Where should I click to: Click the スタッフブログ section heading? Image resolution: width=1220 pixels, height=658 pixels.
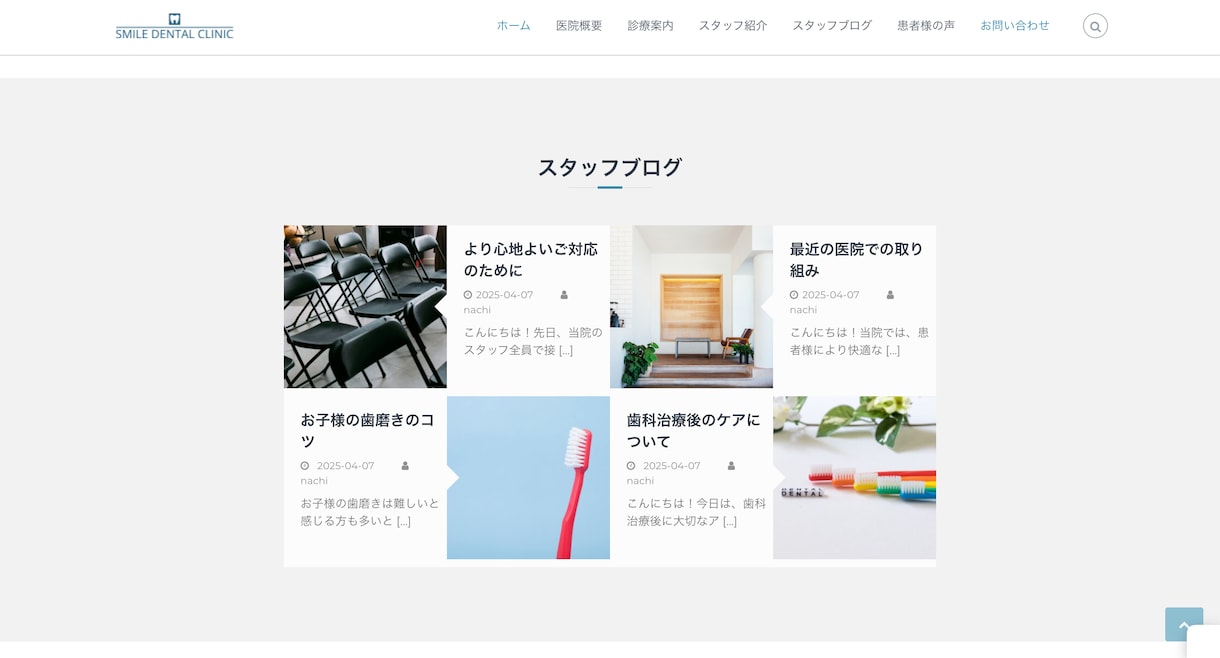[610, 167]
